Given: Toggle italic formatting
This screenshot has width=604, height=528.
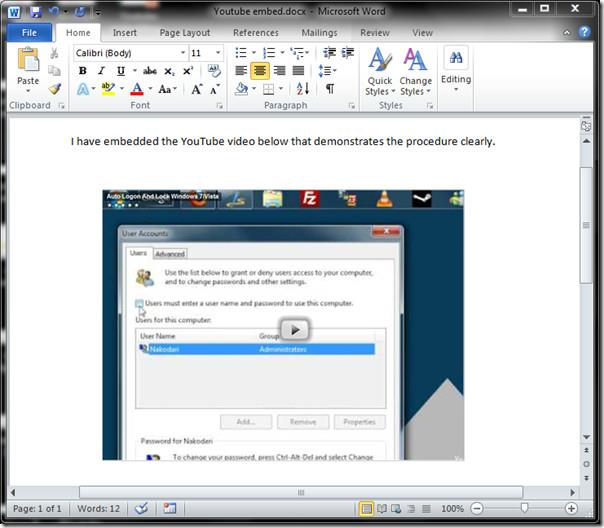Looking at the screenshot, I should pos(102,71).
